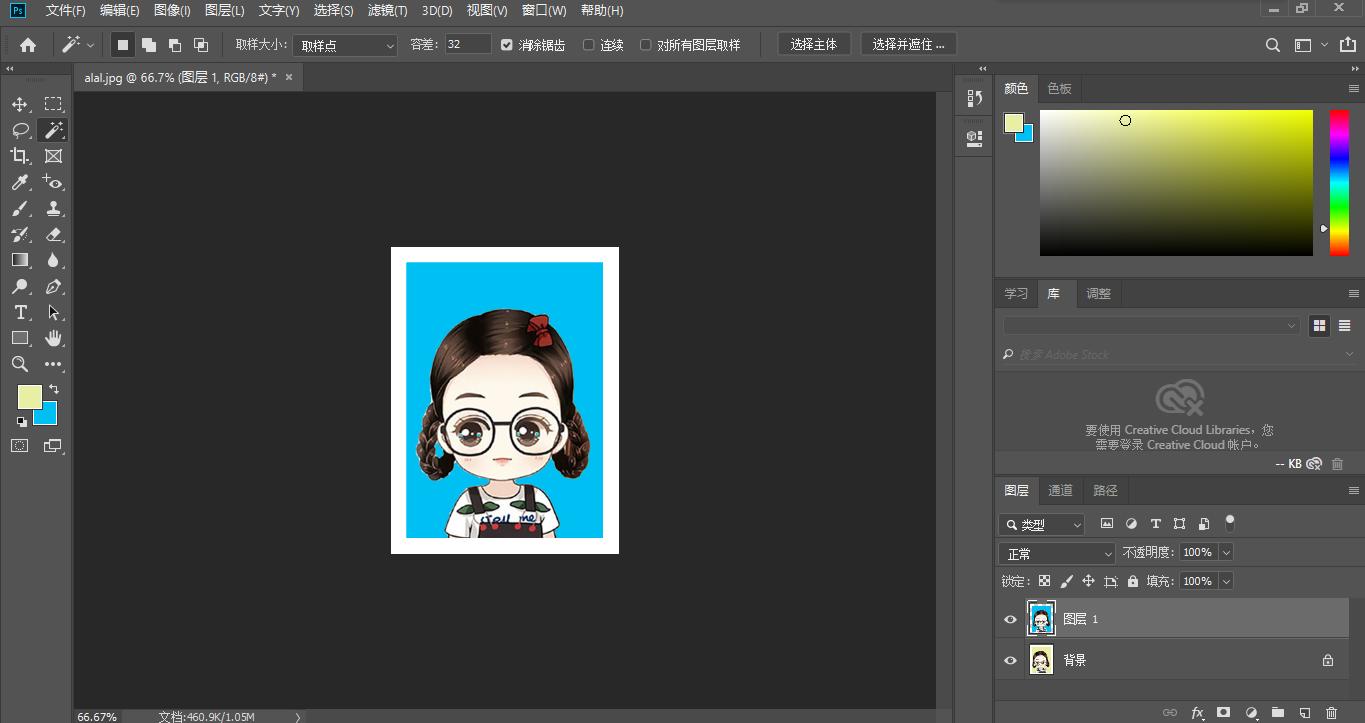
Task: Click the delete layer trash icon
Action: [x=1331, y=713]
